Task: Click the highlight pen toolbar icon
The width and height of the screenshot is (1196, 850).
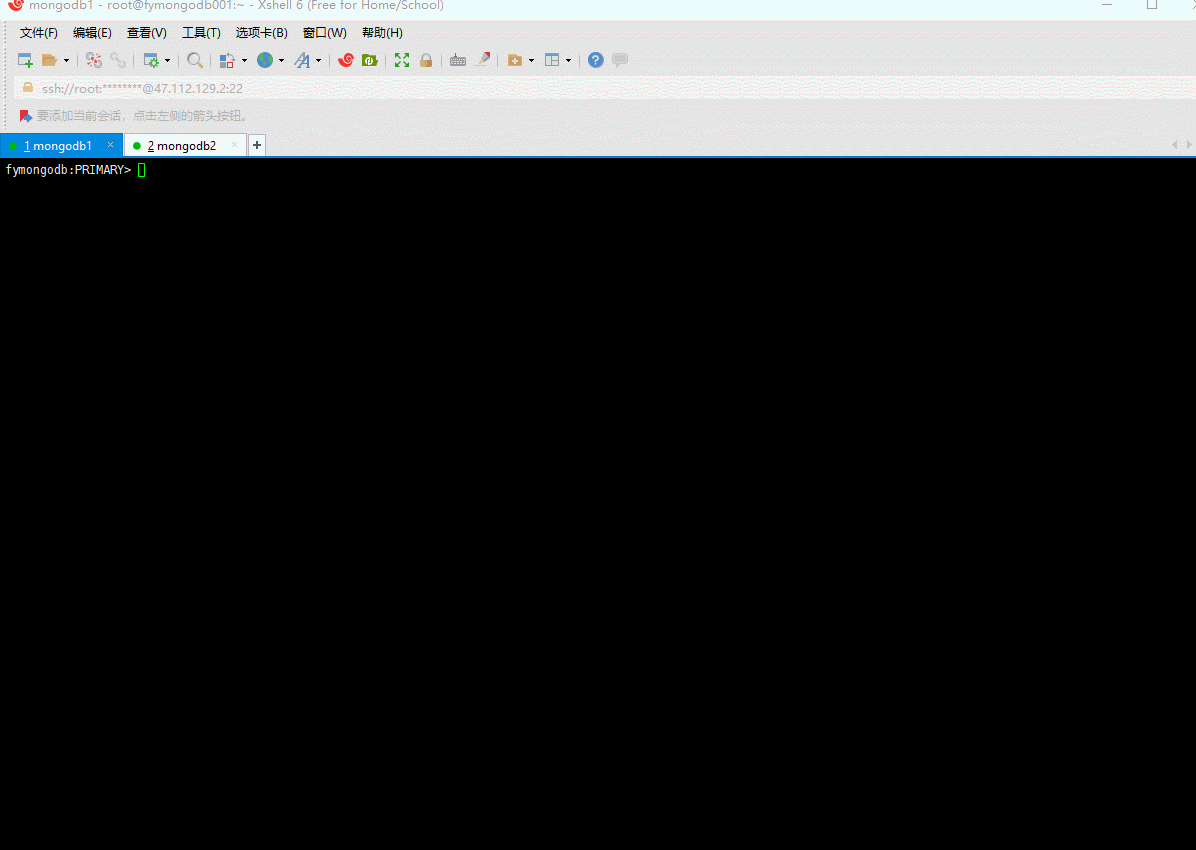Action: [x=483, y=60]
